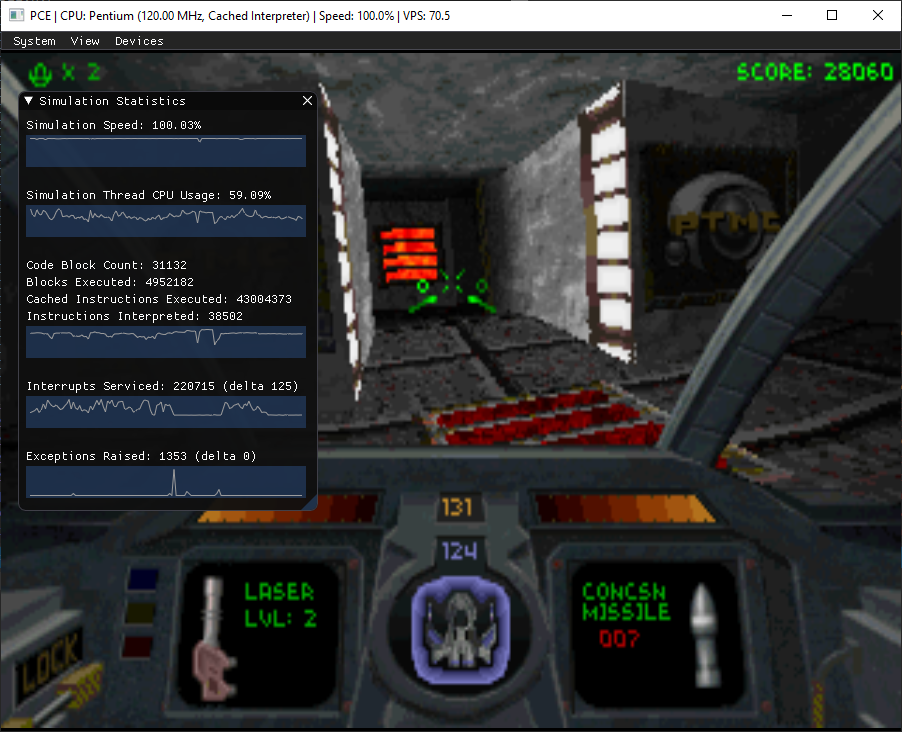Click the Interrupts Serviced graph
Image resolution: width=902 pixels, height=732 pixels.
(x=166, y=412)
